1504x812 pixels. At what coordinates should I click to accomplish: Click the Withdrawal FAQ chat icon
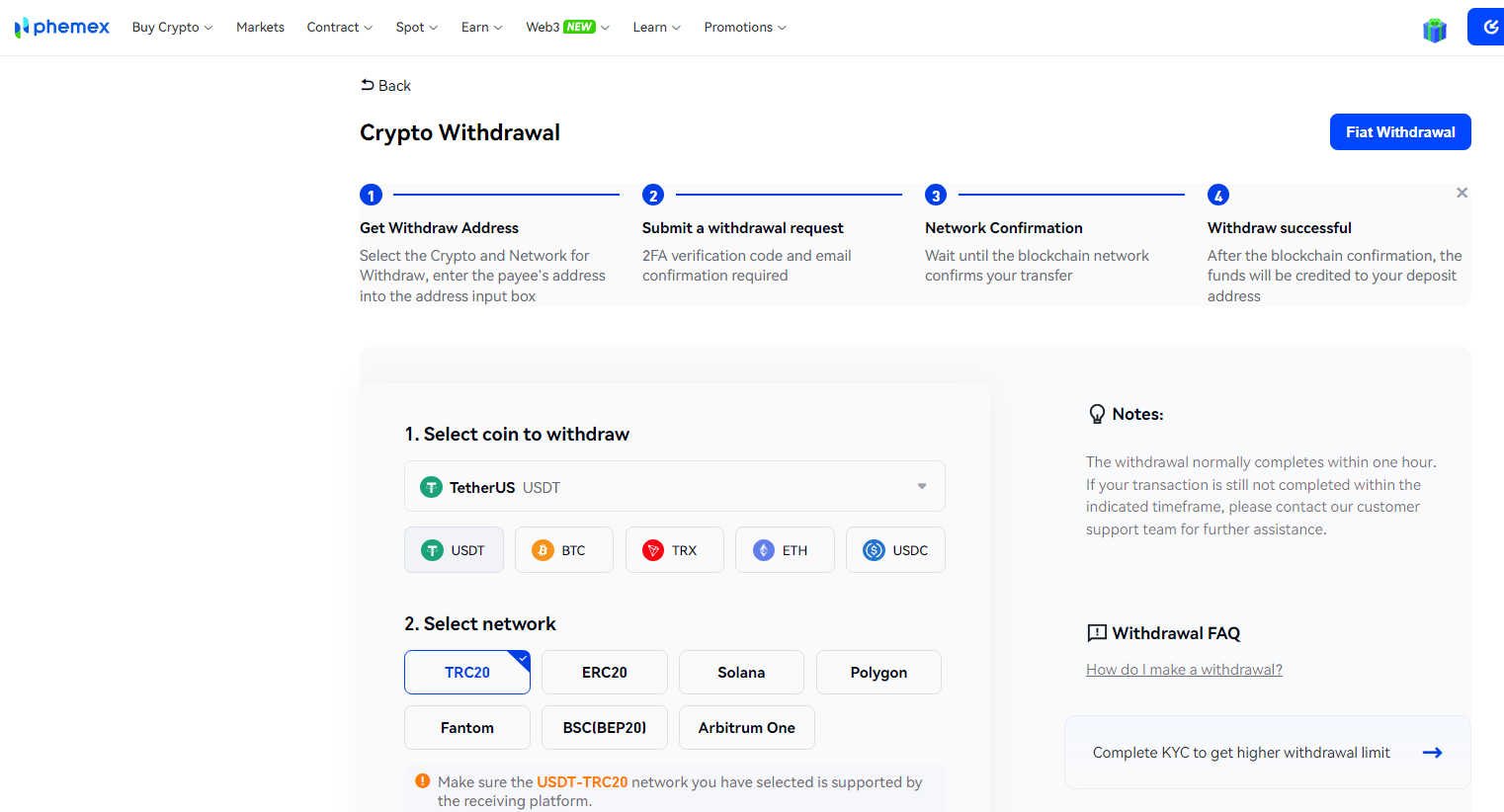pos(1097,633)
